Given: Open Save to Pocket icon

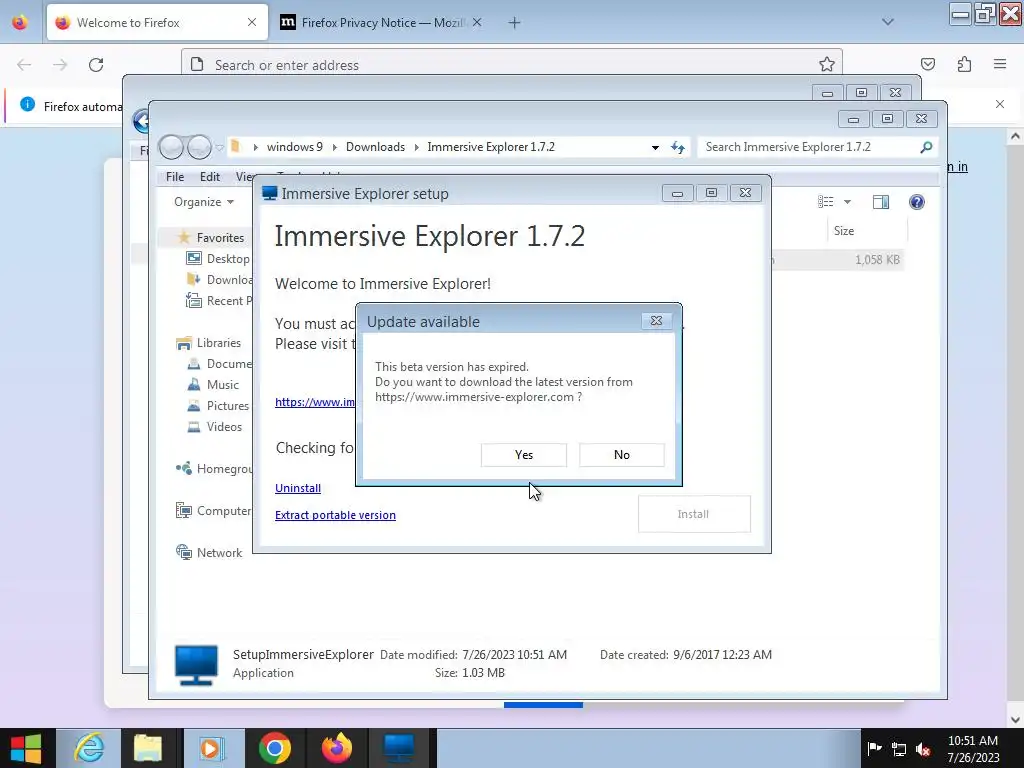Looking at the screenshot, I should click(928, 64).
